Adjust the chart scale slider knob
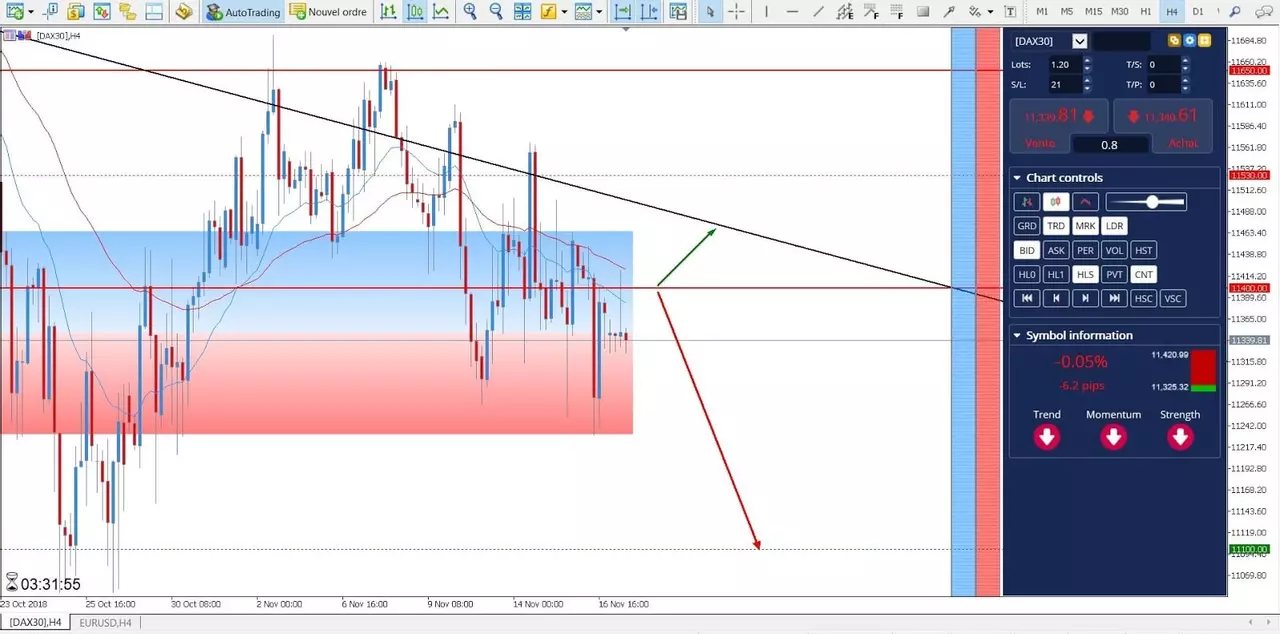Image resolution: width=1280 pixels, height=634 pixels. (1153, 202)
